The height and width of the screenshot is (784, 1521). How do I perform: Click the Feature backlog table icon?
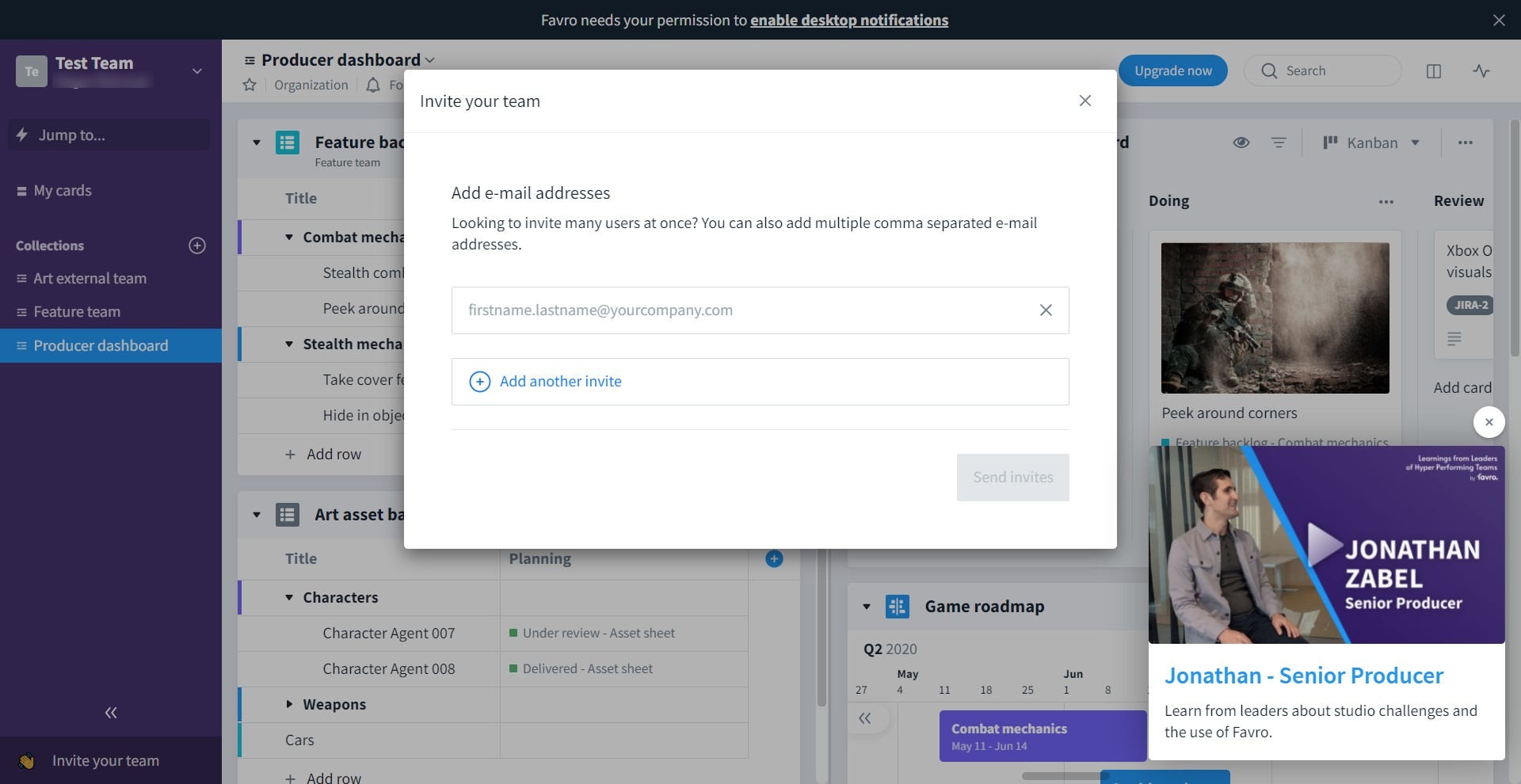tap(288, 143)
